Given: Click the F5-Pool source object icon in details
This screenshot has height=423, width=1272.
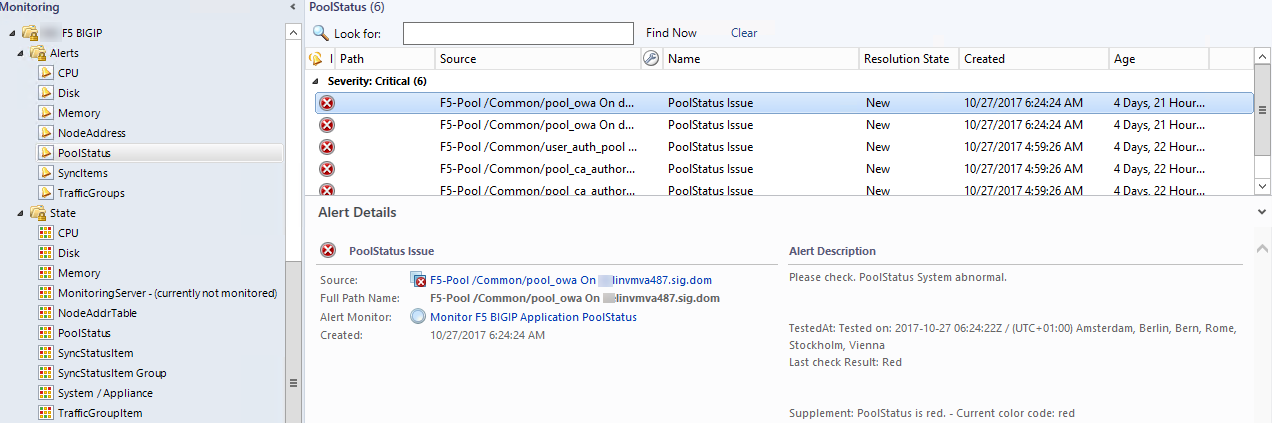Looking at the screenshot, I should pyautogui.click(x=418, y=280).
